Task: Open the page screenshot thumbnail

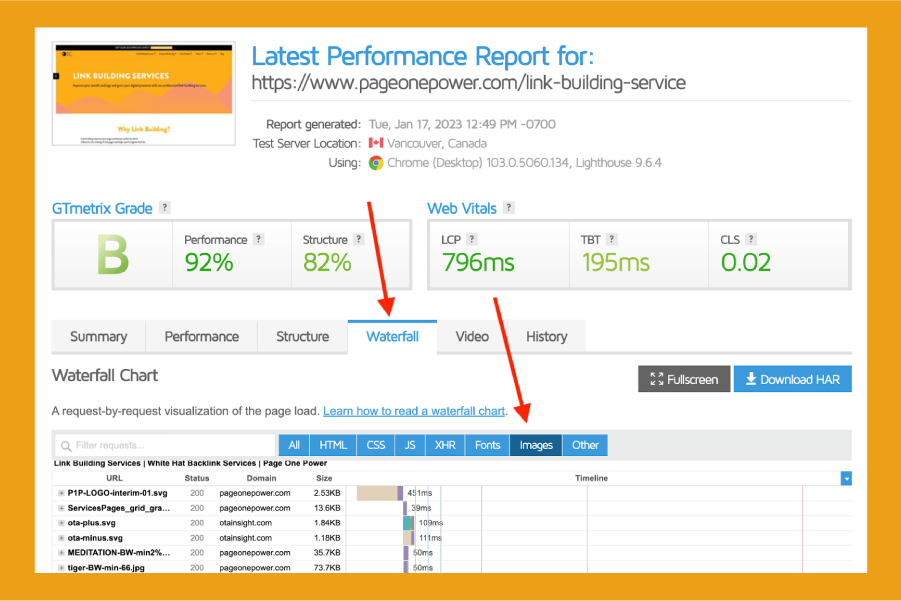Action: click(144, 93)
